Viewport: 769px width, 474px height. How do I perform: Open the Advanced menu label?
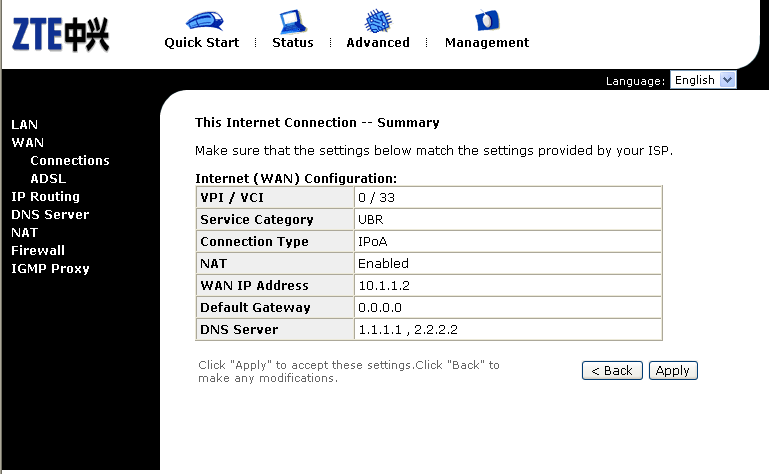click(x=378, y=43)
